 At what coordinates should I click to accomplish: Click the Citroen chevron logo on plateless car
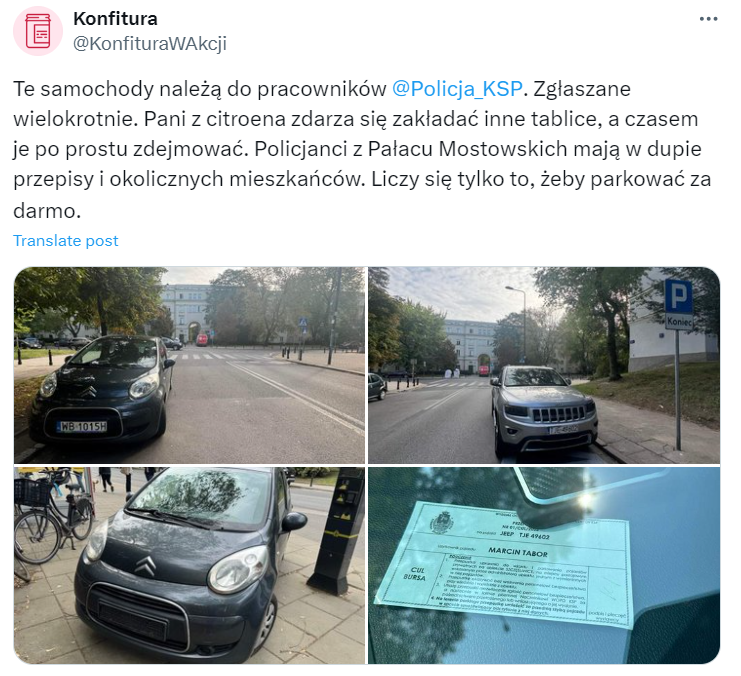(x=146, y=565)
